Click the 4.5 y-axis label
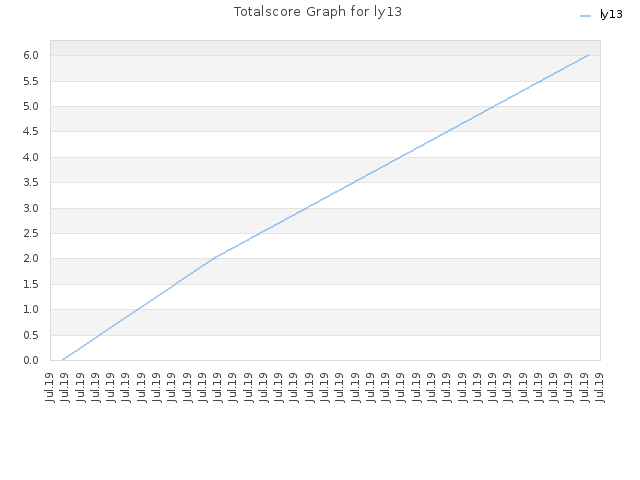This screenshot has height=480, width=640. coord(31,131)
